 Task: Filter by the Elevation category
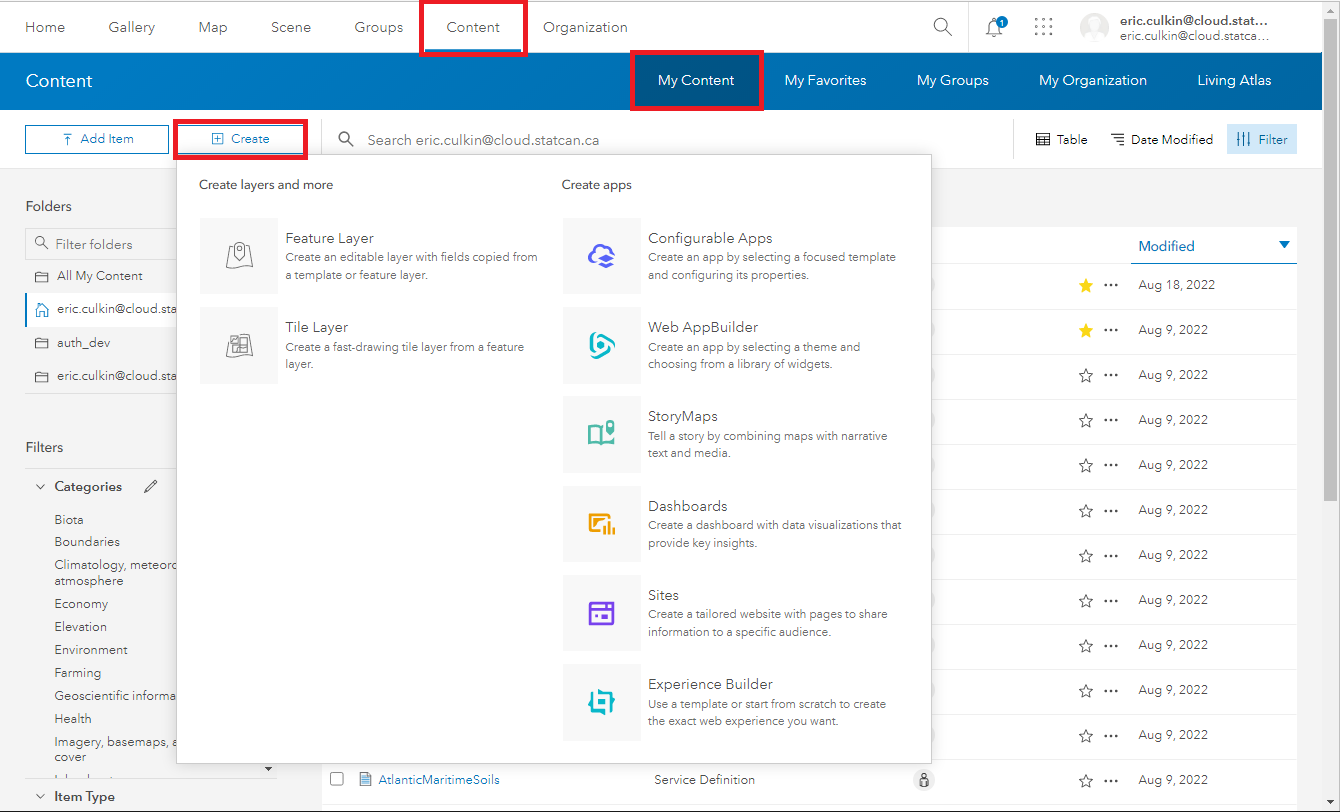point(81,627)
